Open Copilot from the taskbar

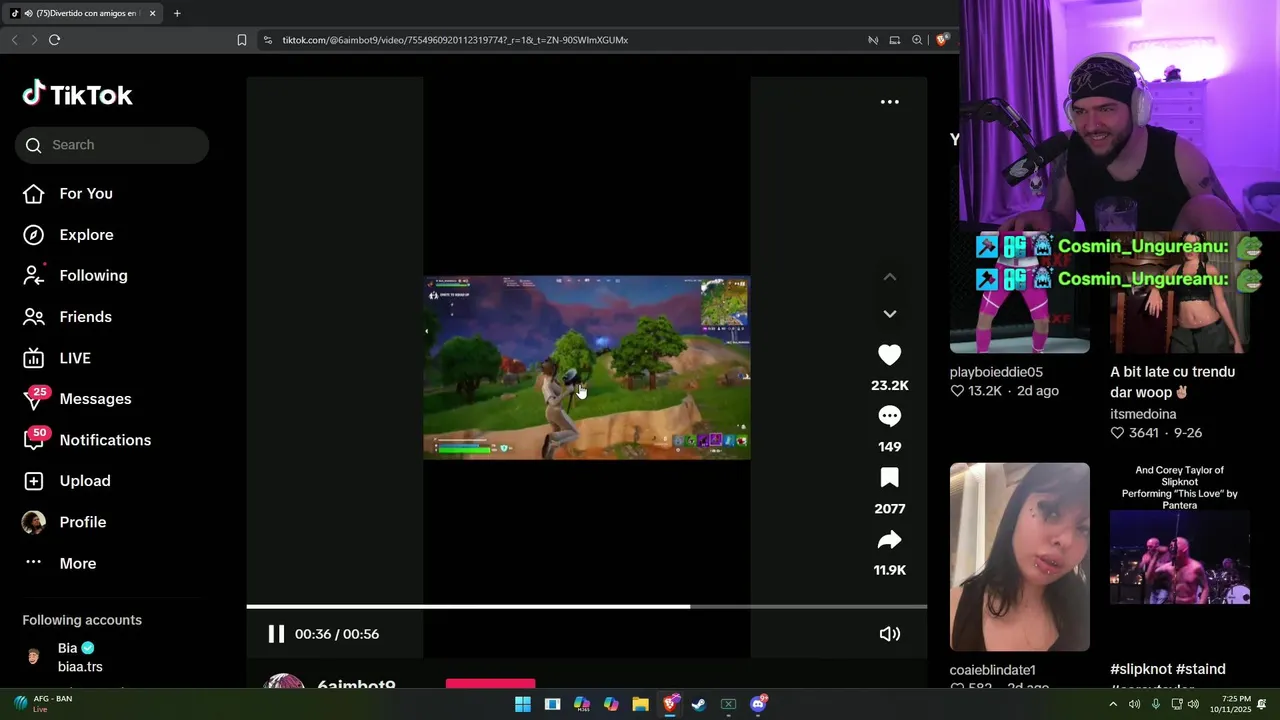[x=611, y=704]
